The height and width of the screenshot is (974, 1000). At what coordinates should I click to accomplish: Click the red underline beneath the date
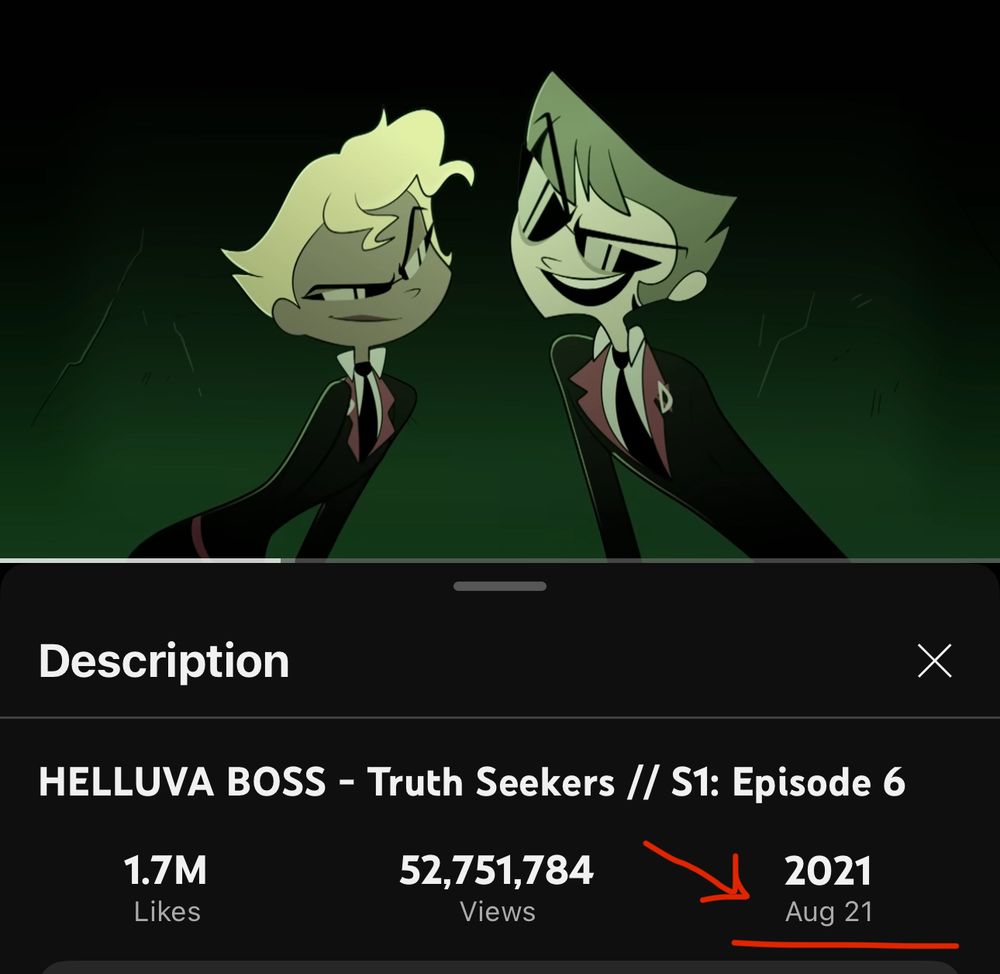point(845,943)
